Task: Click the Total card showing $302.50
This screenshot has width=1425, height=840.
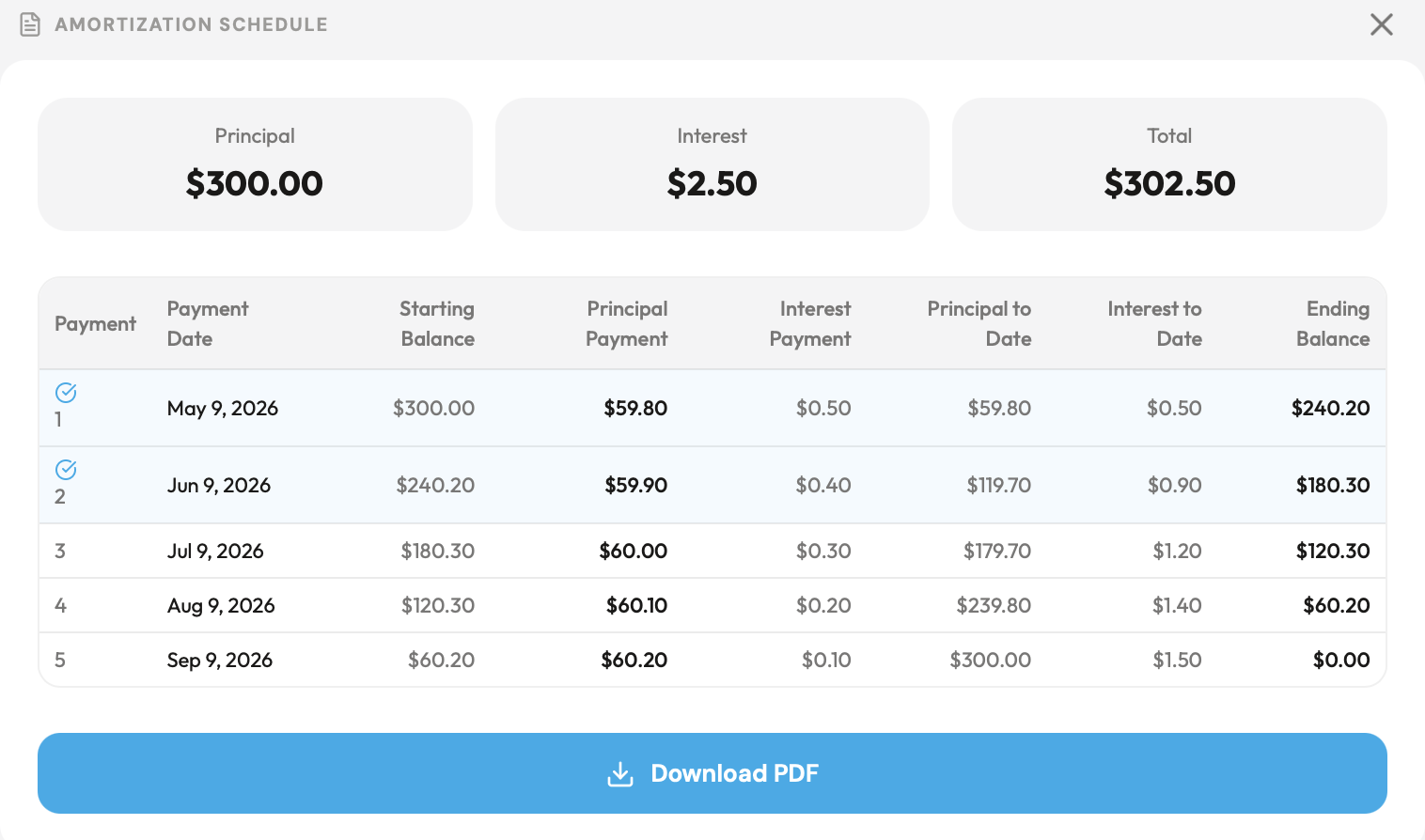Action: (1168, 163)
